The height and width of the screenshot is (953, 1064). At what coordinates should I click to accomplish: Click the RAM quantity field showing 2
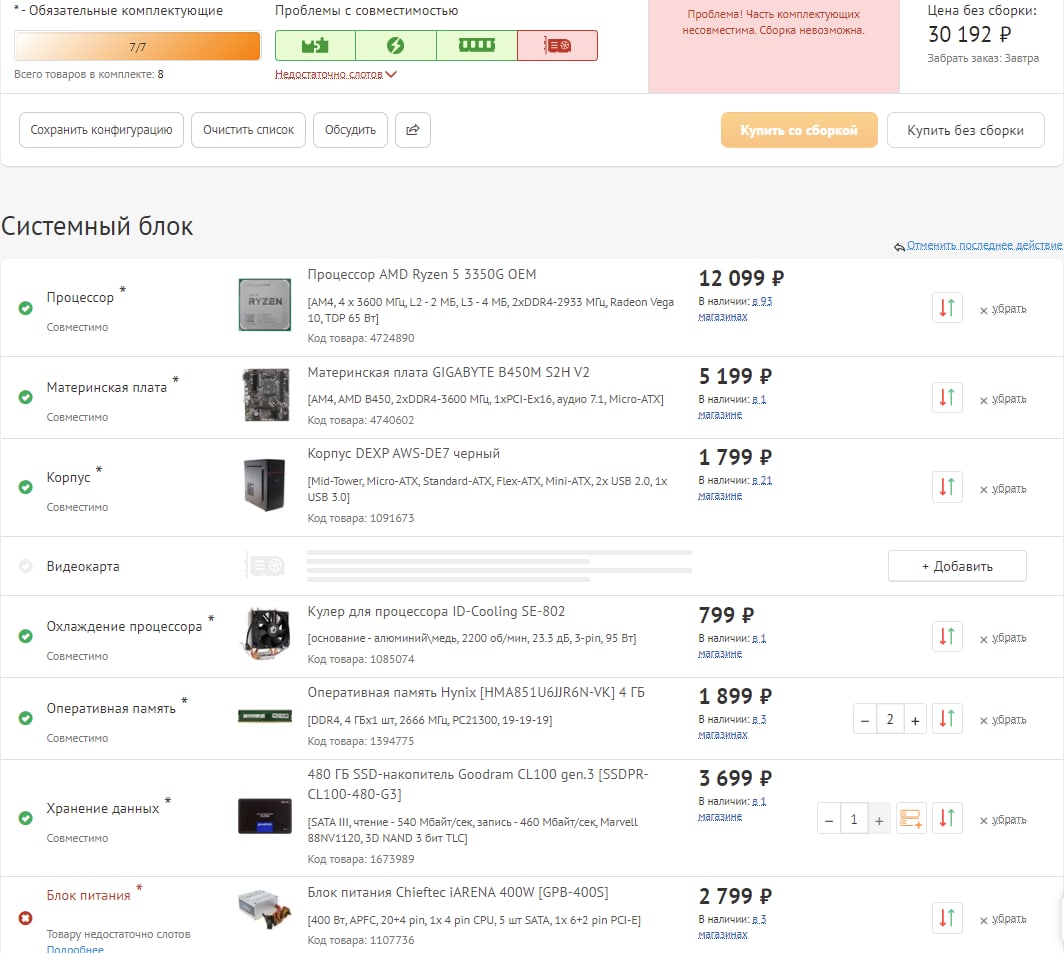(890, 720)
